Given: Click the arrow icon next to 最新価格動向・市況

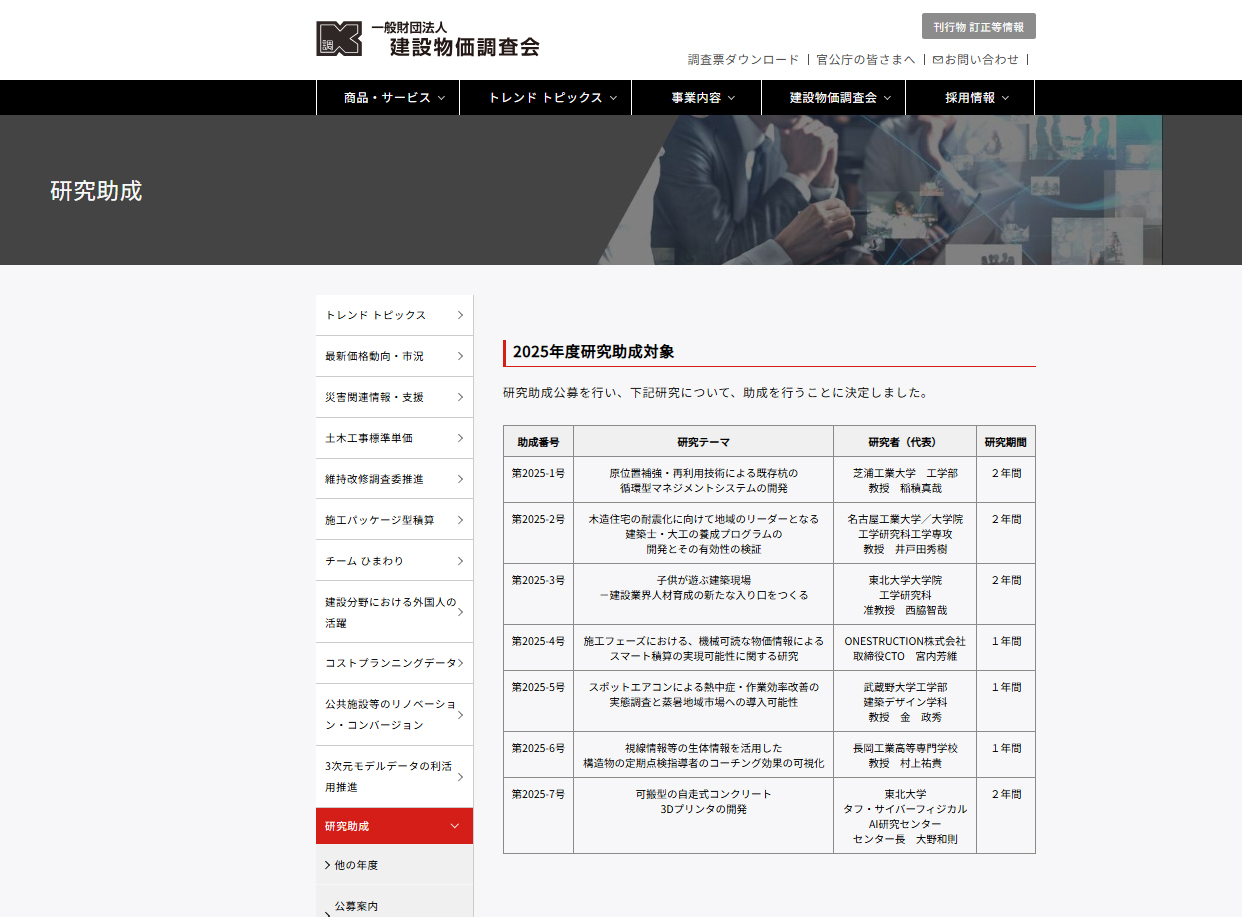Looking at the screenshot, I should click(x=460, y=356).
